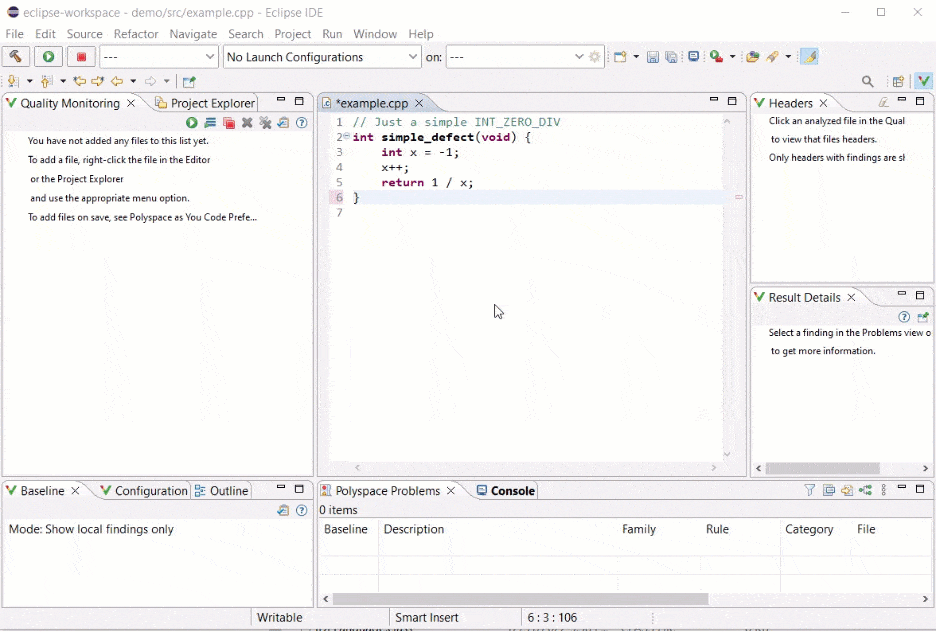Open the Refactor menu
The height and width of the screenshot is (632, 936).
136,34
